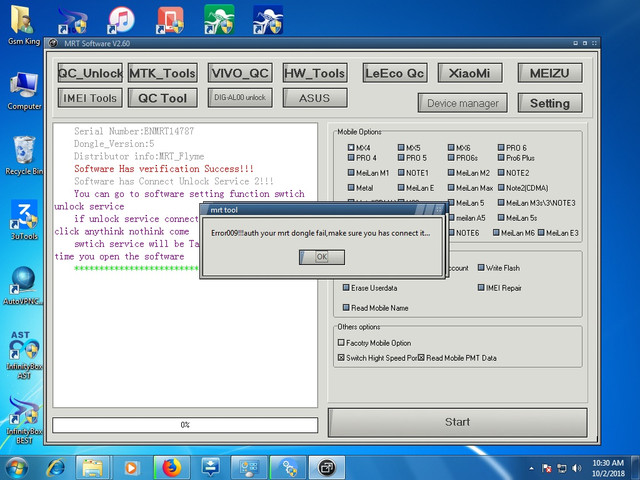
Task: Open the desktop shortcut left of iTunes
Action: click(72, 20)
